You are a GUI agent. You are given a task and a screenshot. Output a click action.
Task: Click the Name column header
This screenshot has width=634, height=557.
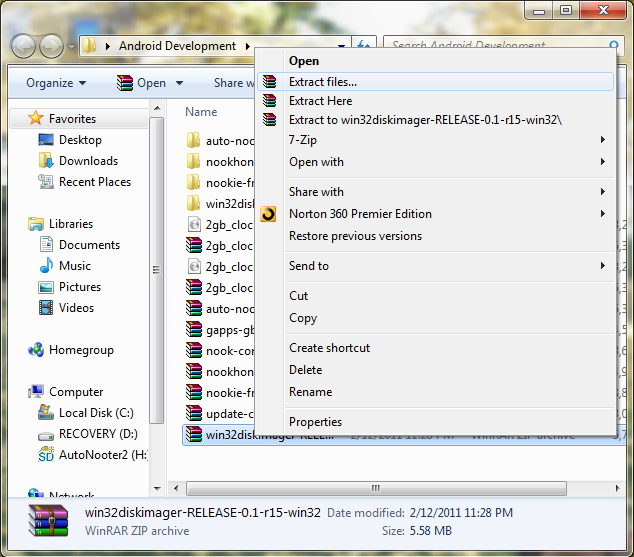coord(201,112)
